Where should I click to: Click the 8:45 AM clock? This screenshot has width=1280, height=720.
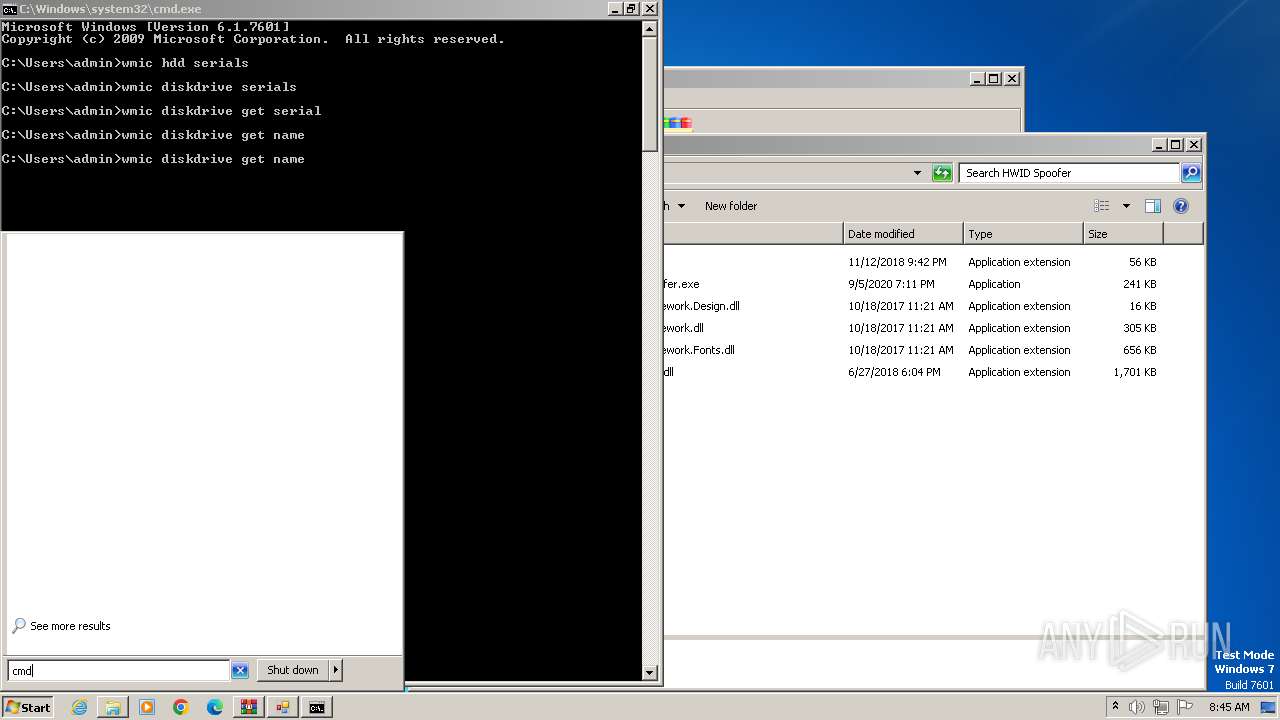pyautogui.click(x=1229, y=707)
